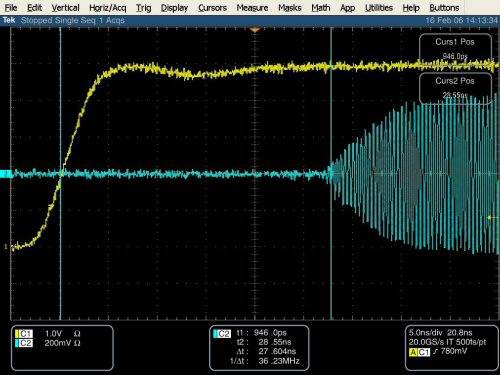Click the 't1: 946.0ps' cursor readout
500x375 pixels.
pos(261,333)
